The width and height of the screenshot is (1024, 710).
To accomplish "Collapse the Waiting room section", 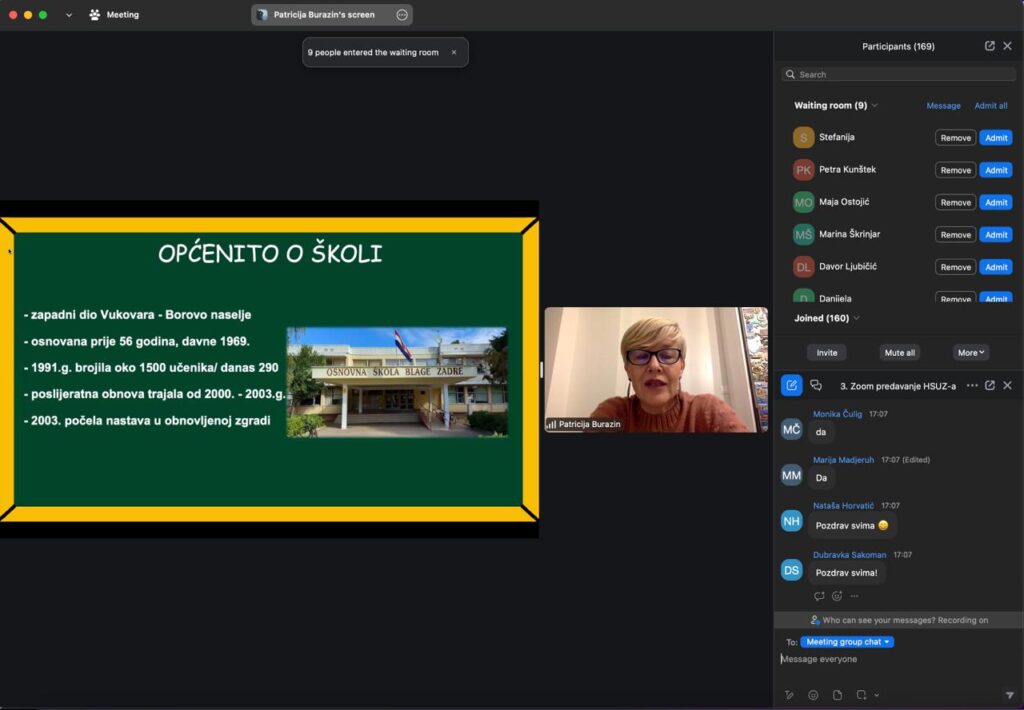I will tap(875, 105).
